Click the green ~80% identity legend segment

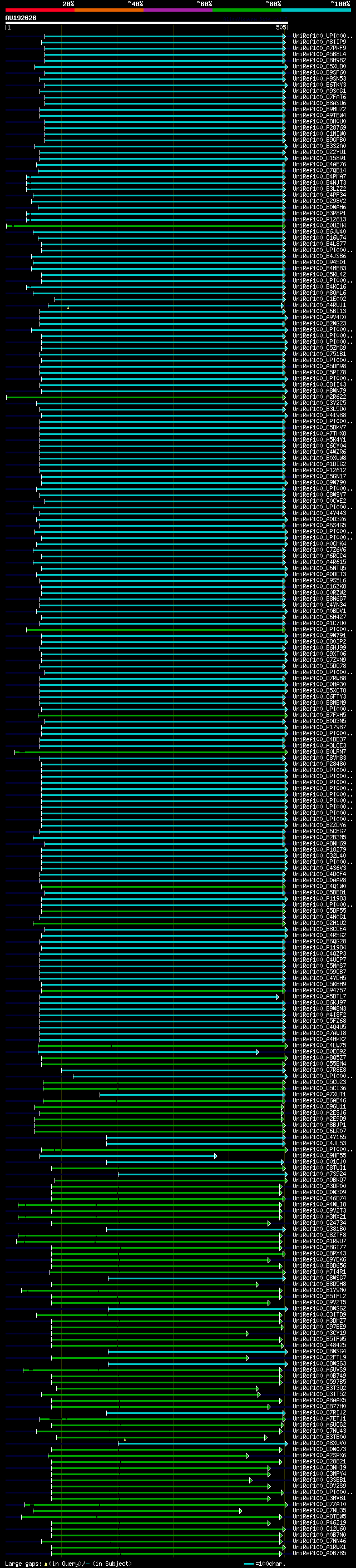247,10
